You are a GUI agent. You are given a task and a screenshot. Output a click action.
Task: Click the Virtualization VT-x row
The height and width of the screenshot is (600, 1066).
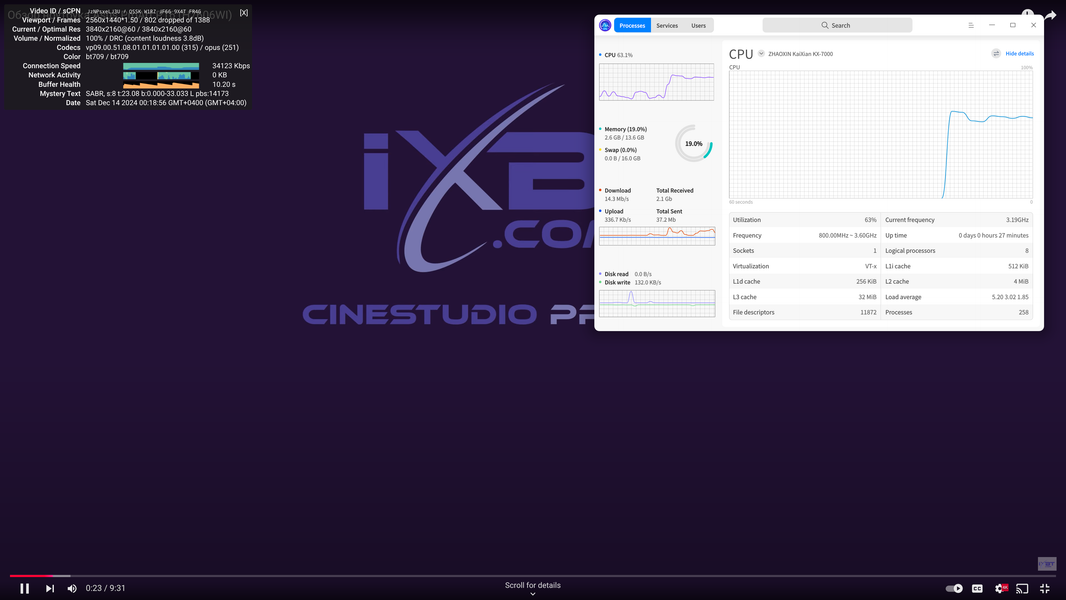(805, 266)
